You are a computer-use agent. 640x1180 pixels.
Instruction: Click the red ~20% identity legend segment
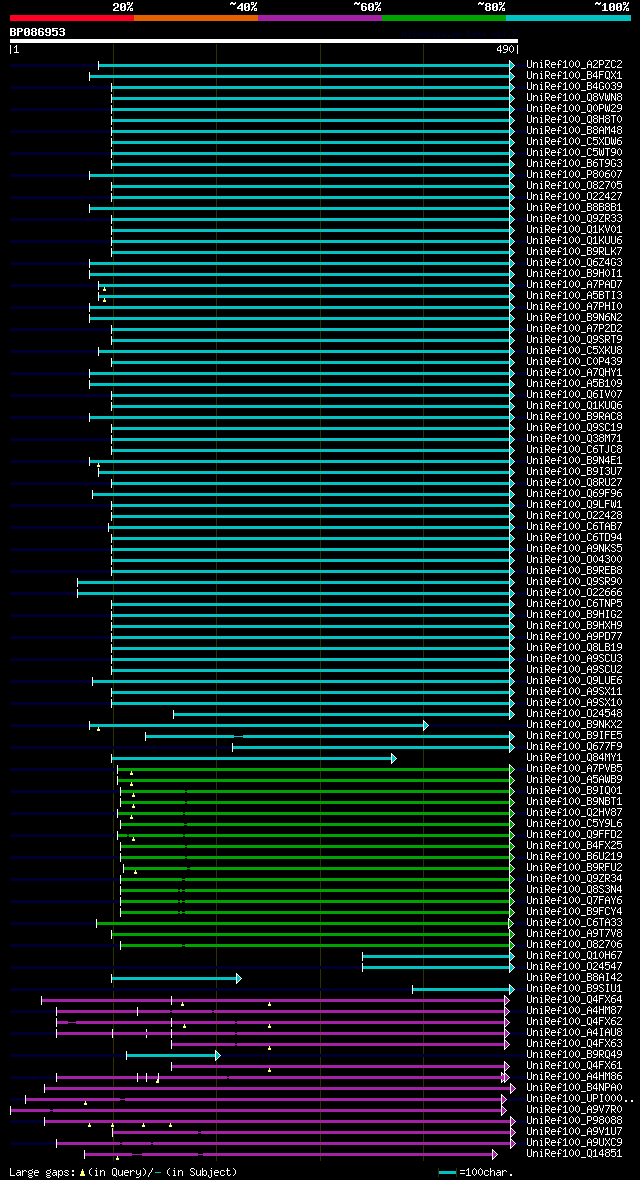pyautogui.click(x=72, y=17)
